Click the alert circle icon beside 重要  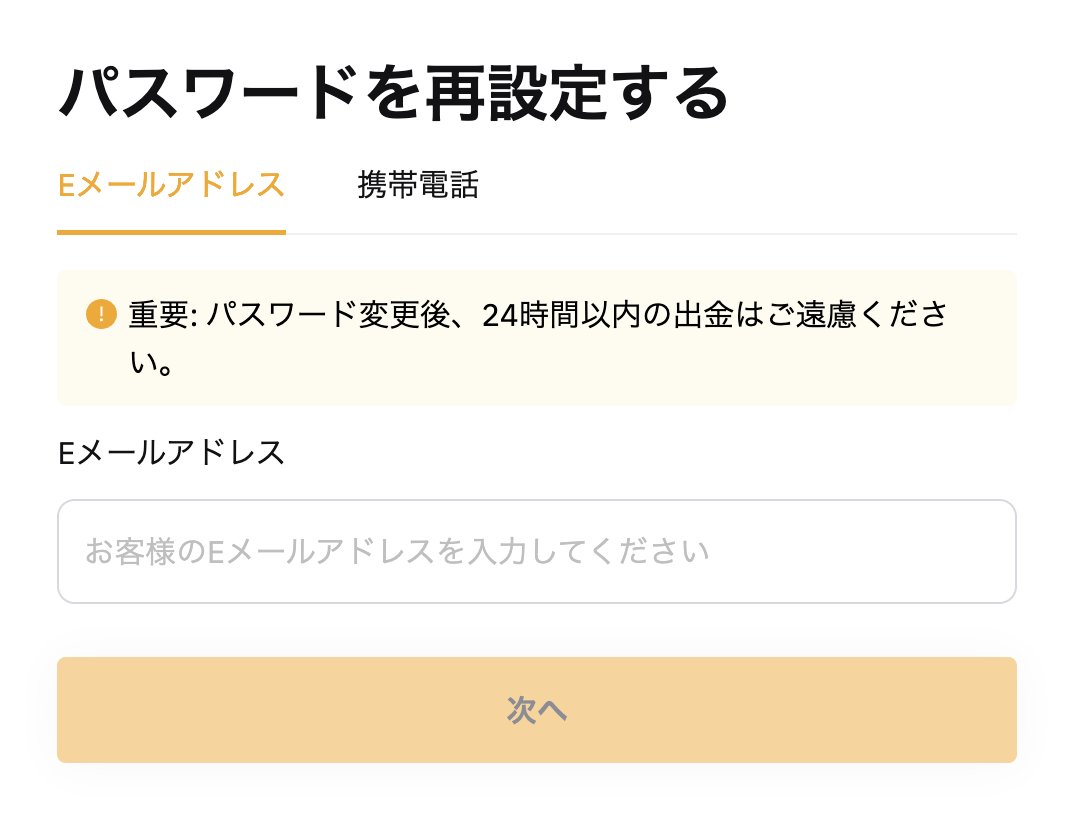pos(101,314)
